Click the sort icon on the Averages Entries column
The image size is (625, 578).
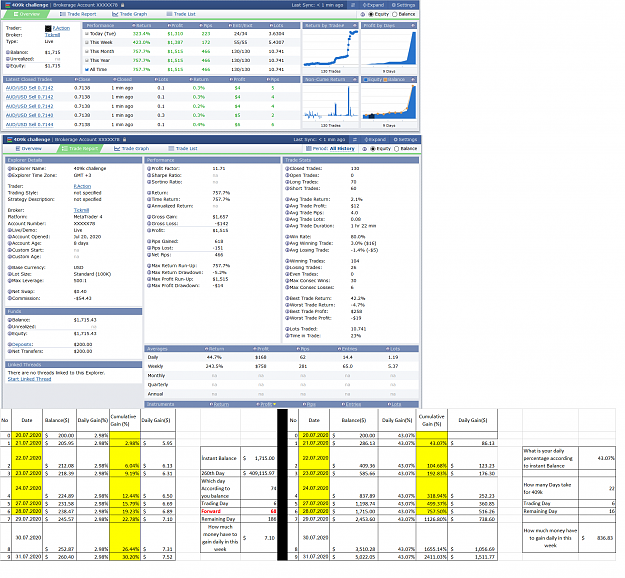339,349
